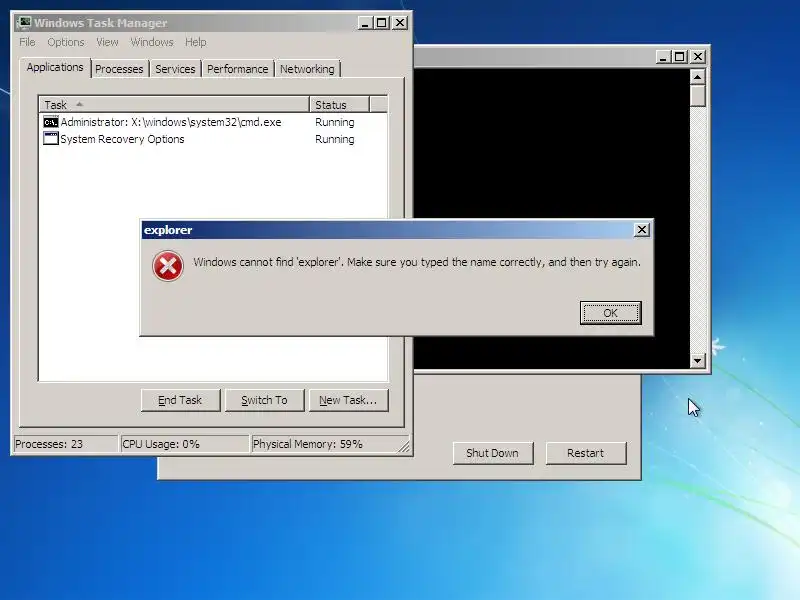Click the command prompt scrollbar thumb

pyautogui.click(x=697, y=96)
